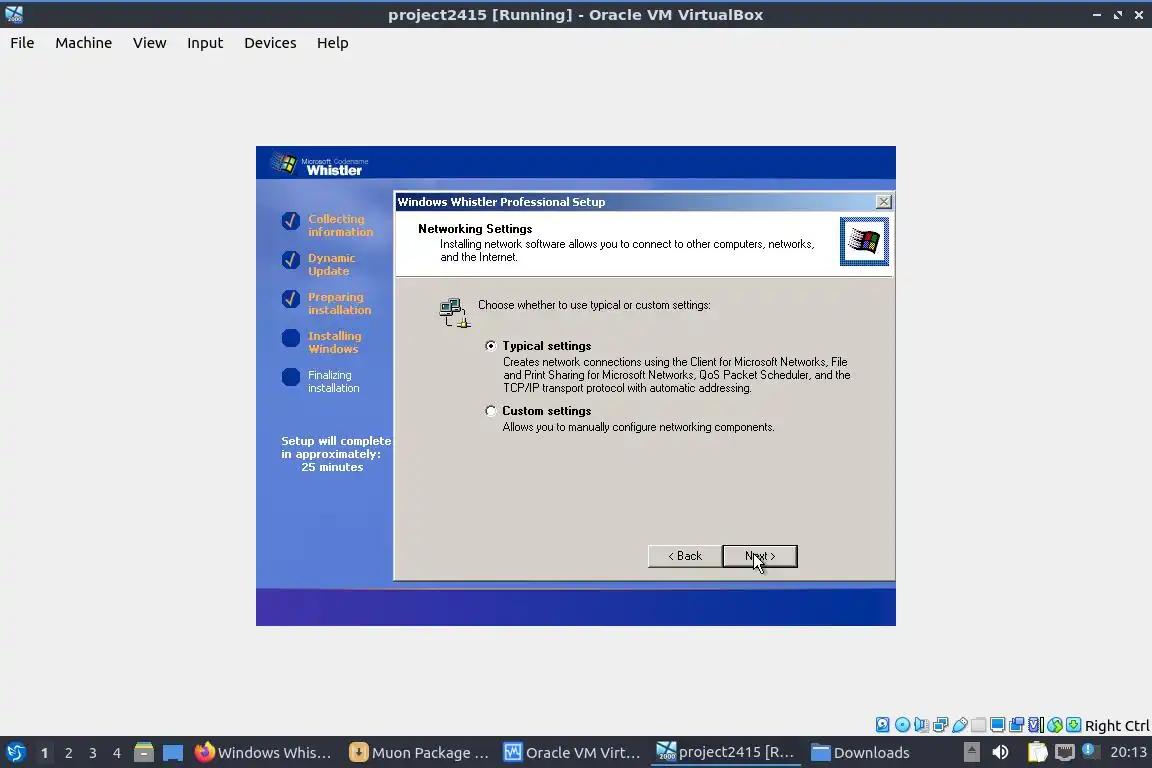Click the Finalizing installation step bullet

[291, 377]
